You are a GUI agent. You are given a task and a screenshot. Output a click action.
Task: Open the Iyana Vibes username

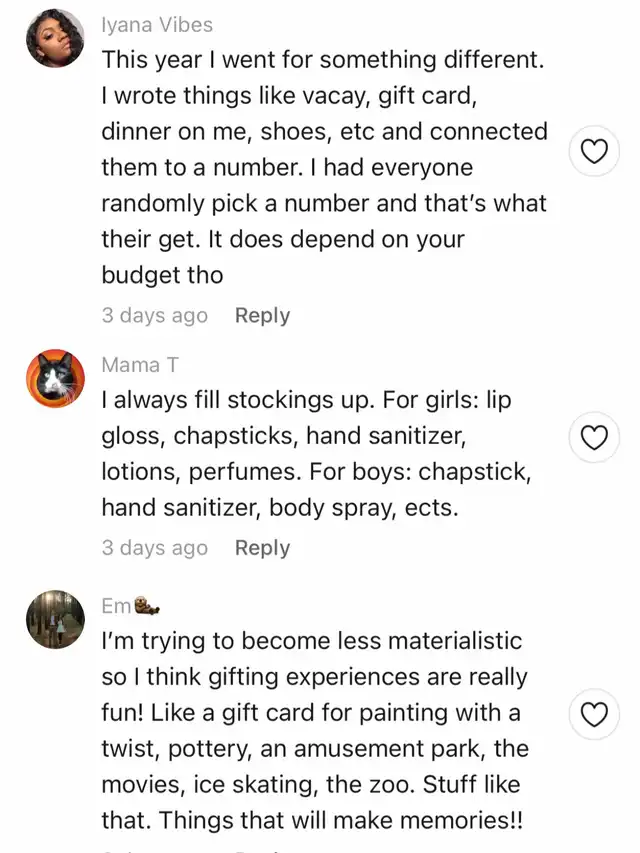(157, 24)
